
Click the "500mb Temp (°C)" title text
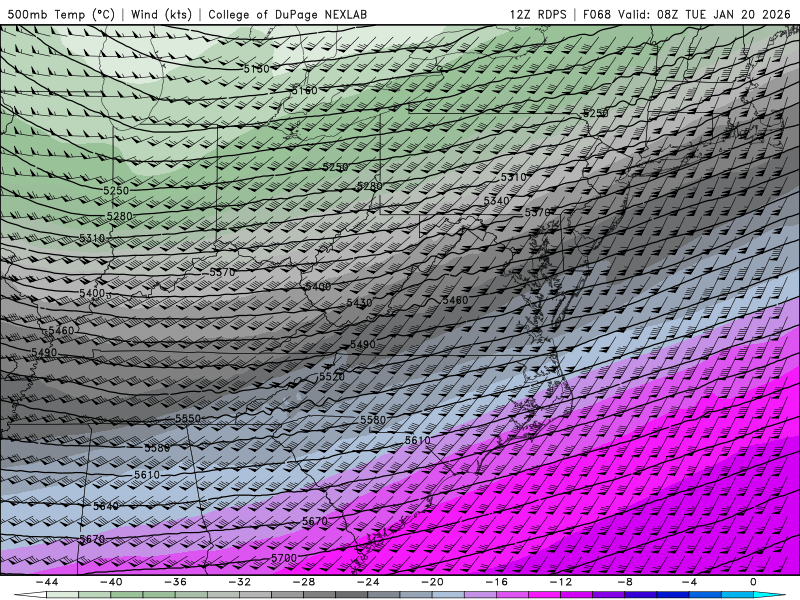pos(61,14)
